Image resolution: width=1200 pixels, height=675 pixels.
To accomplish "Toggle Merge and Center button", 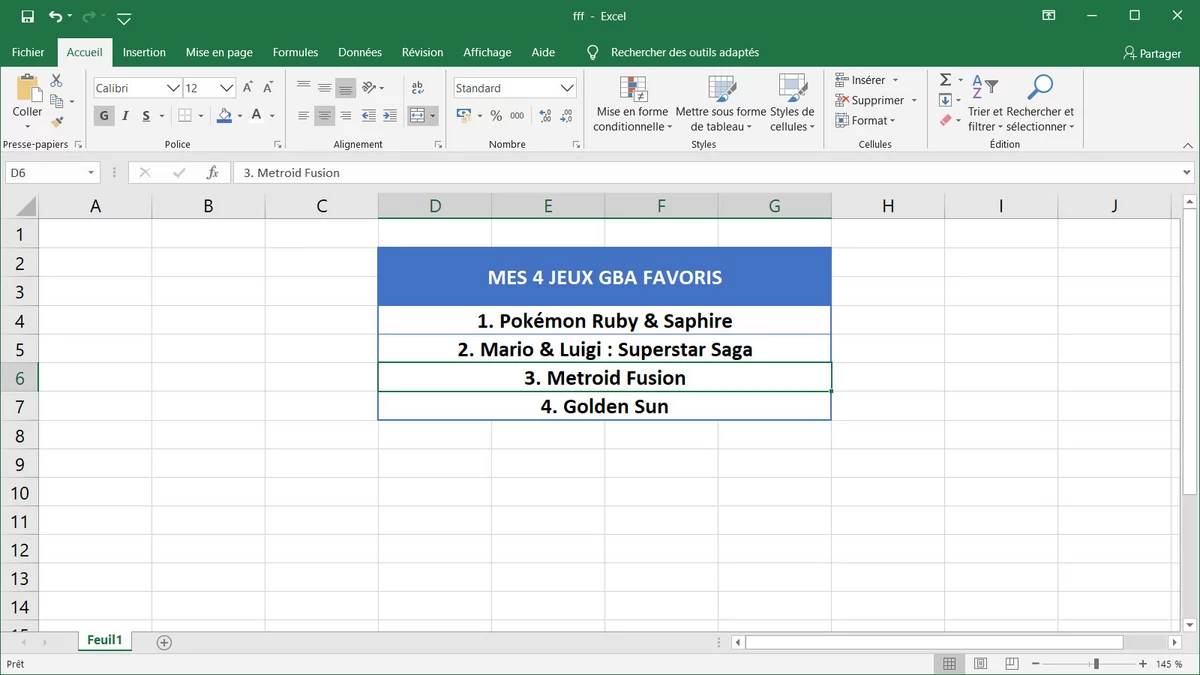I will (418, 116).
